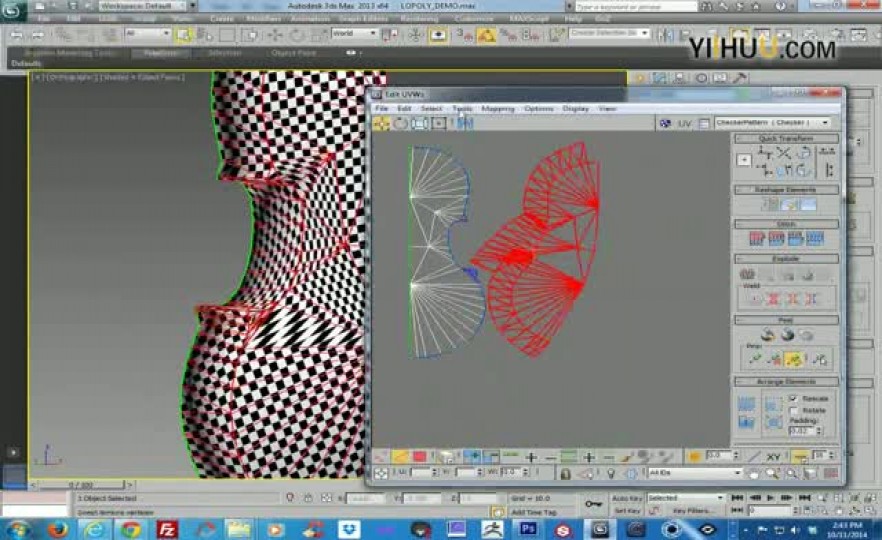Toggle the XY axis constraint button
Image resolution: width=882 pixels, height=540 pixels.
click(x=773, y=456)
